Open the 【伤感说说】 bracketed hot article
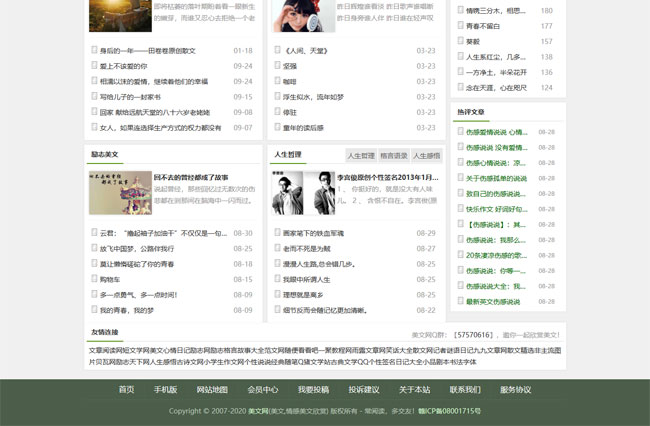This screenshot has height=426, width=650. (496, 225)
